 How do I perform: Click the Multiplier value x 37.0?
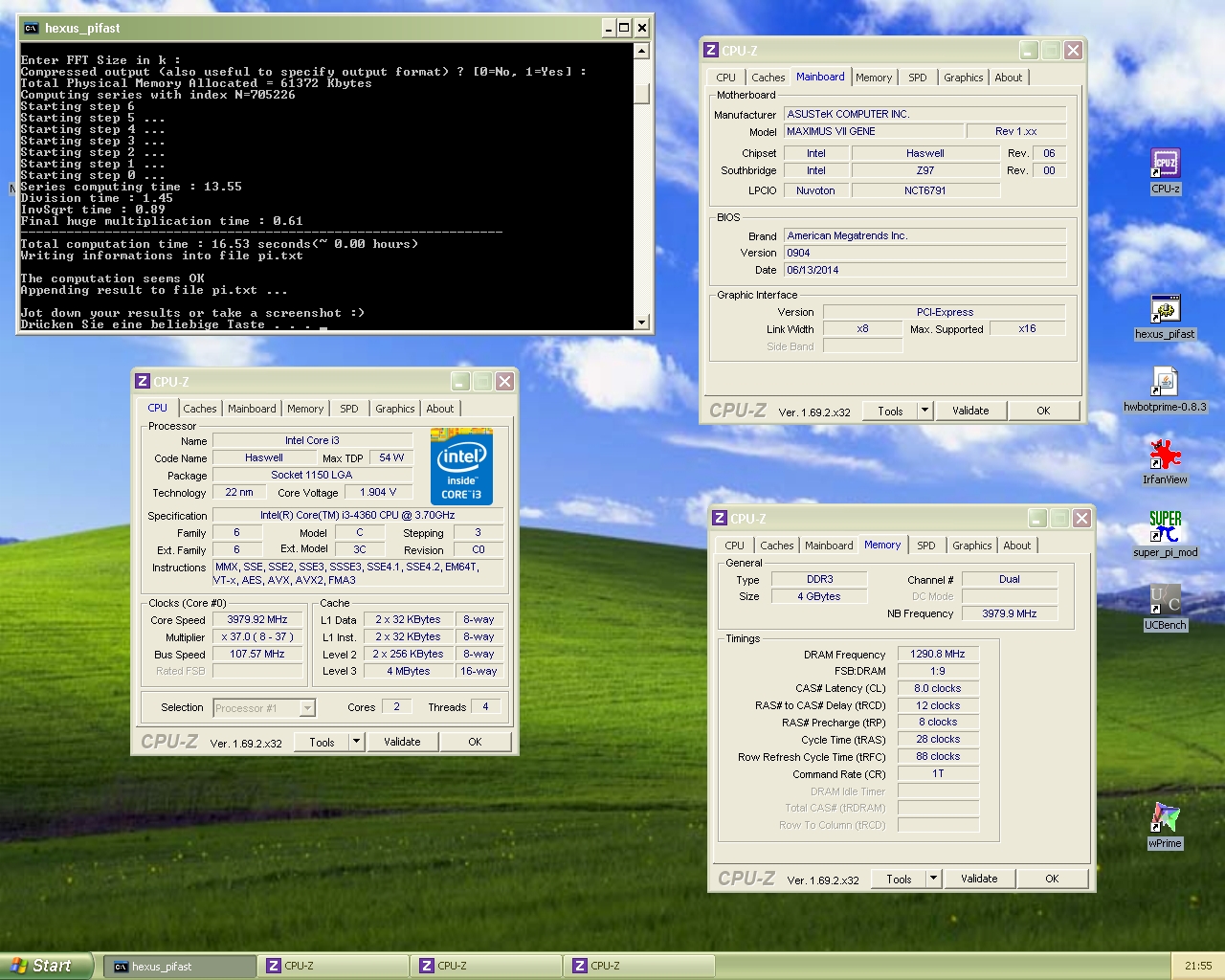click(x=257, y=637)
